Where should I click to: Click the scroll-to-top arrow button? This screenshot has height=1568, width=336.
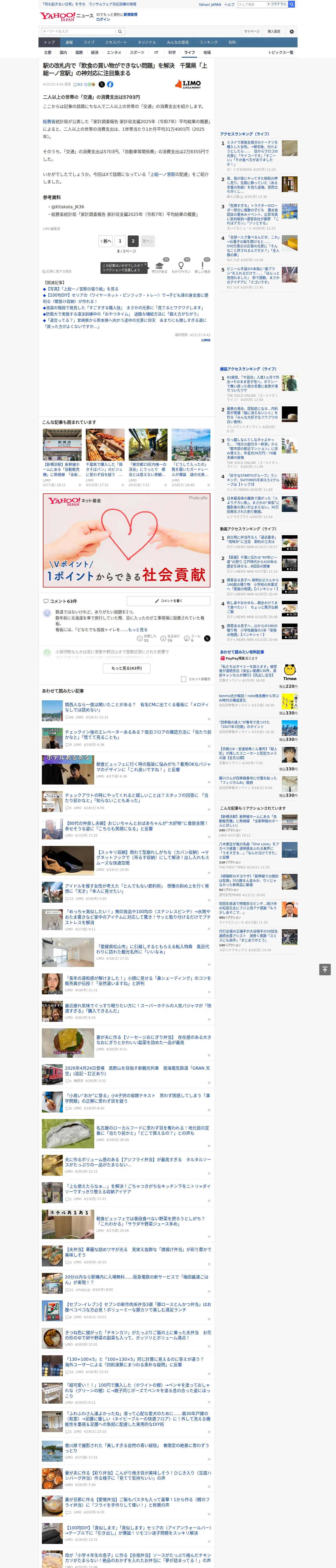(325, 969)
